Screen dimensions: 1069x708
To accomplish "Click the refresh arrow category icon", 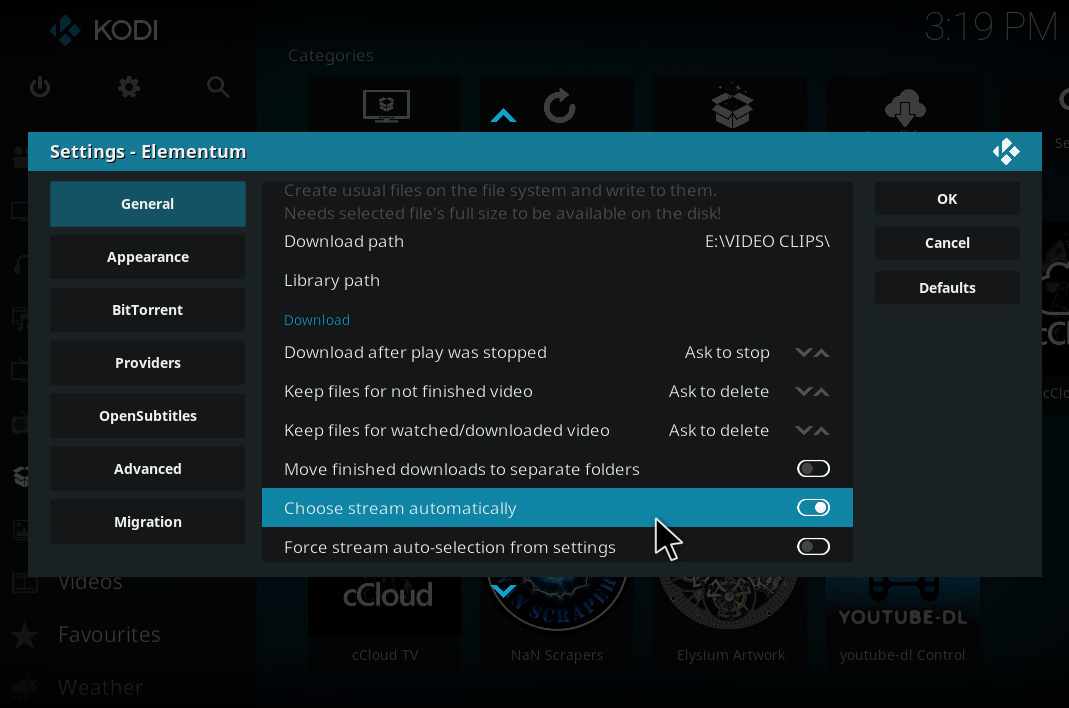I will tap(559, 106).
